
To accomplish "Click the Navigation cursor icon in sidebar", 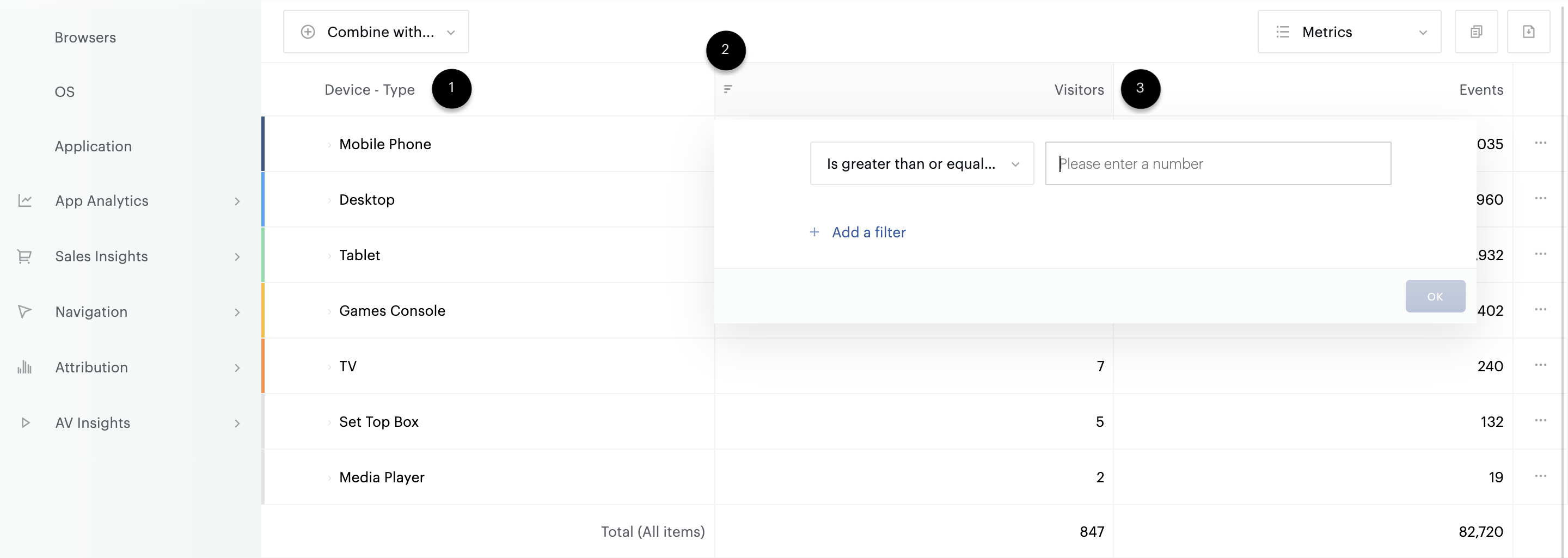I will click(24, 311).
